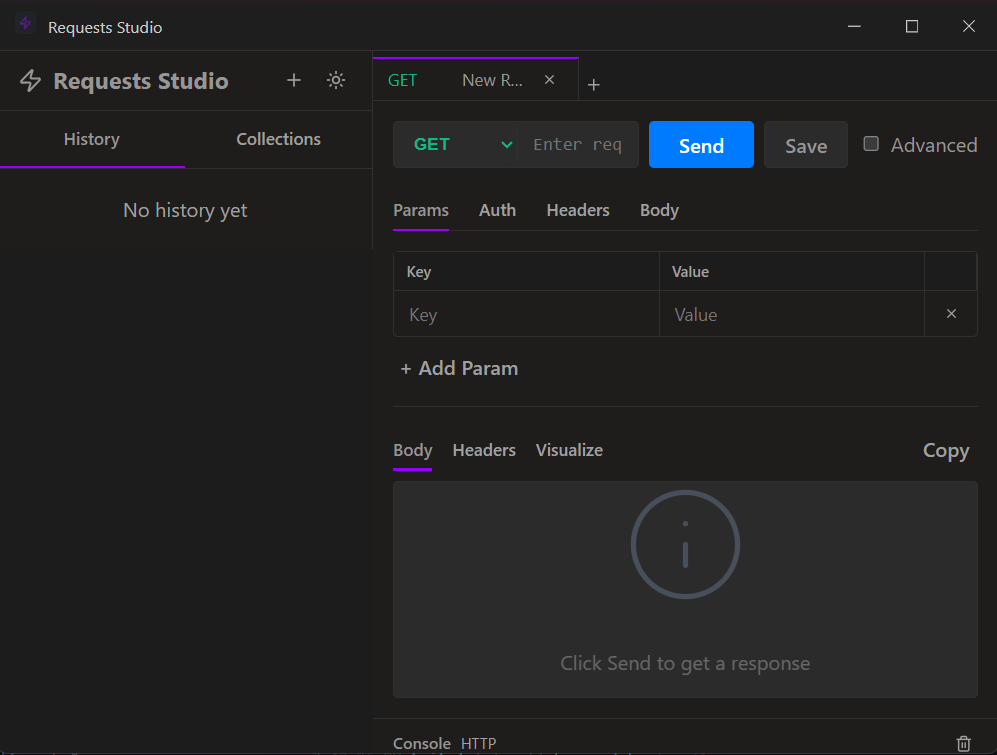Add a new parameter with Add Param
Screen dimensions: 997x755
pyautogui.click(x=459, y=368)
